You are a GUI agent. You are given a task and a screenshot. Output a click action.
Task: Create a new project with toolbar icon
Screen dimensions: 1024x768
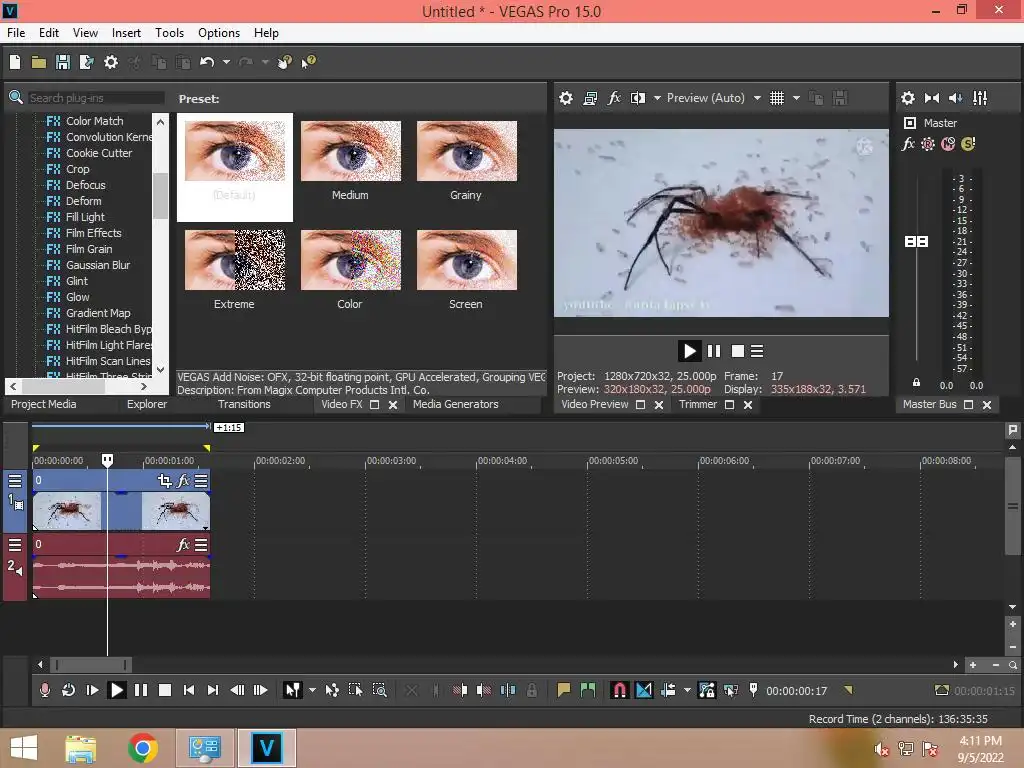15,62
